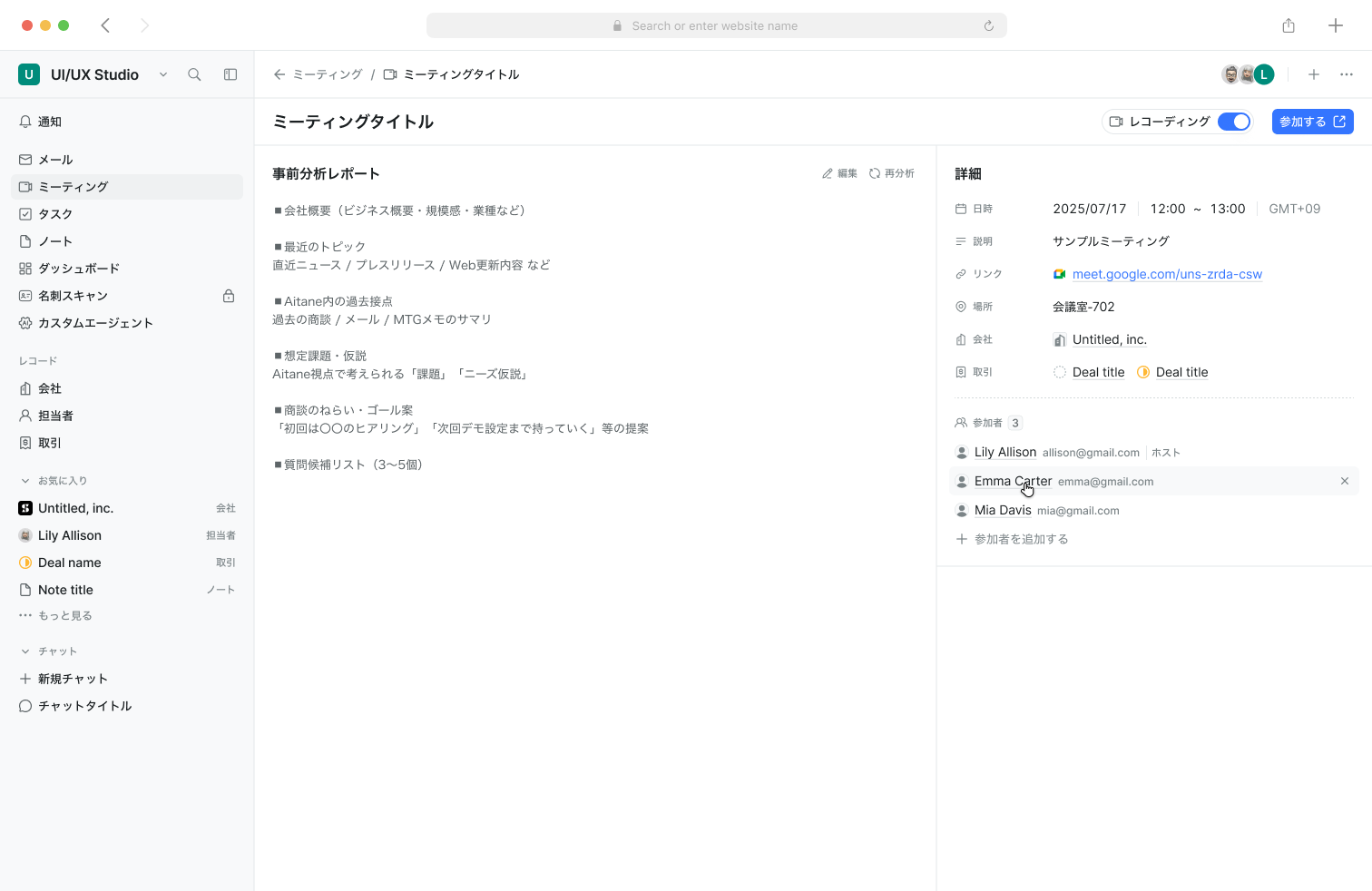This screenshot has height=891, width=1372.
Task: Collapse sidebar using the panel icon
Action: click(x=230, y=74)
